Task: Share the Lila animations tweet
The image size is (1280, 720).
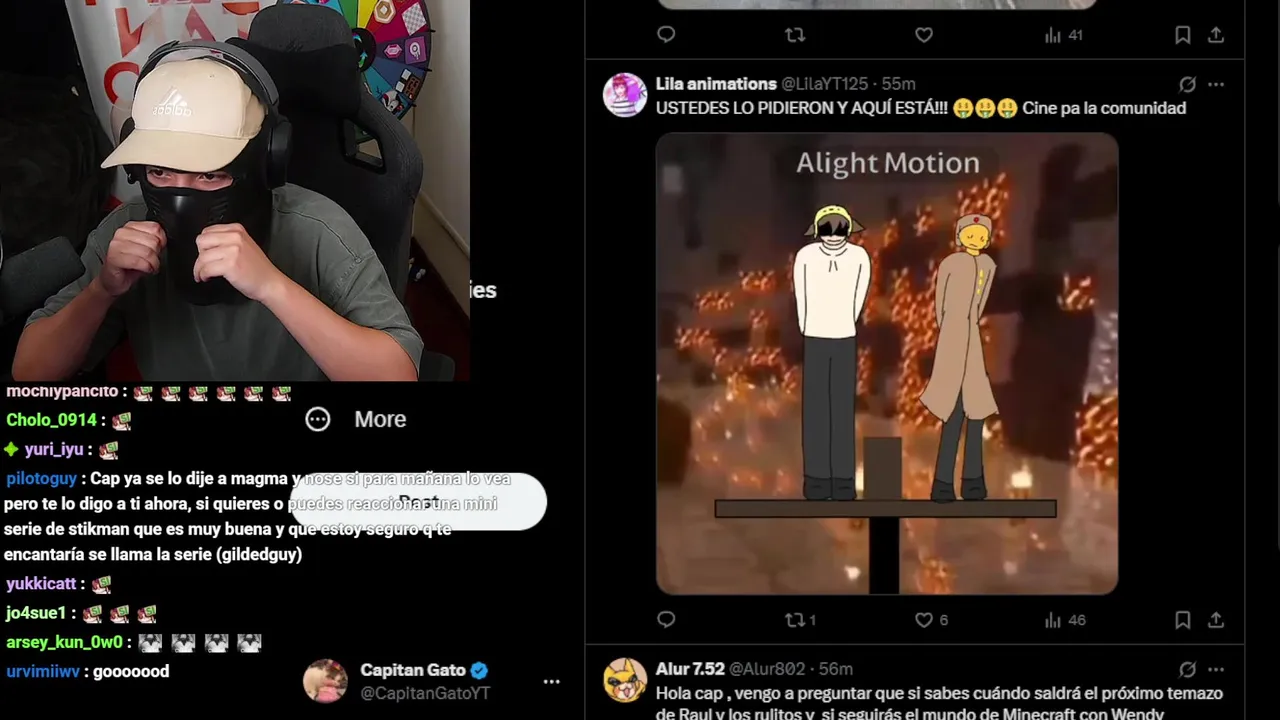Action: (1216, 620)
